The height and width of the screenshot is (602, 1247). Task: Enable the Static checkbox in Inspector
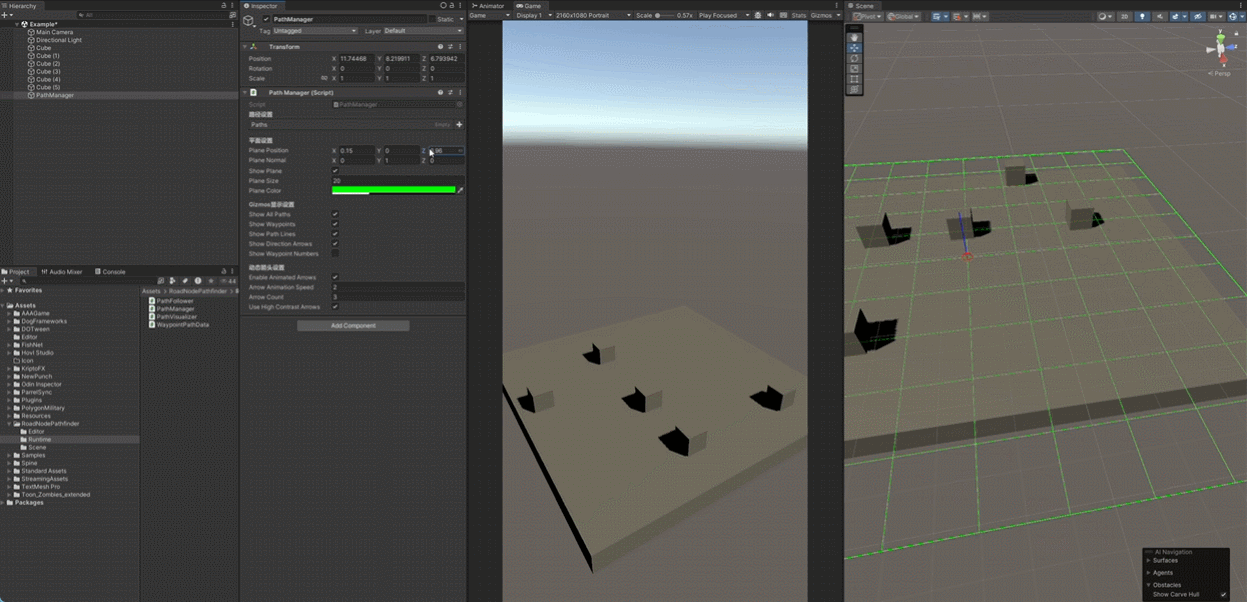(432, 19)
